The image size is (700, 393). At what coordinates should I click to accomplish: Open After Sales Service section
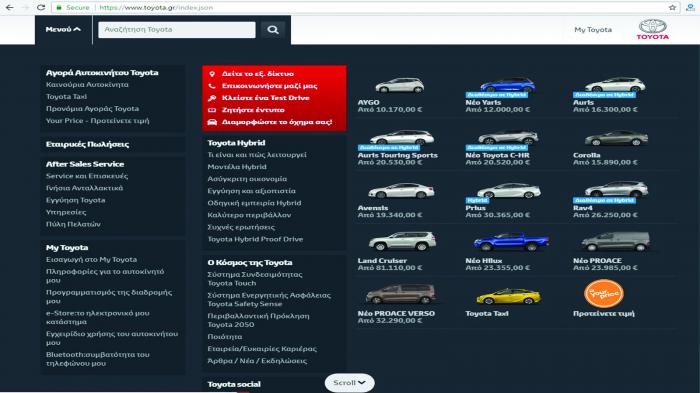[85, 164]
